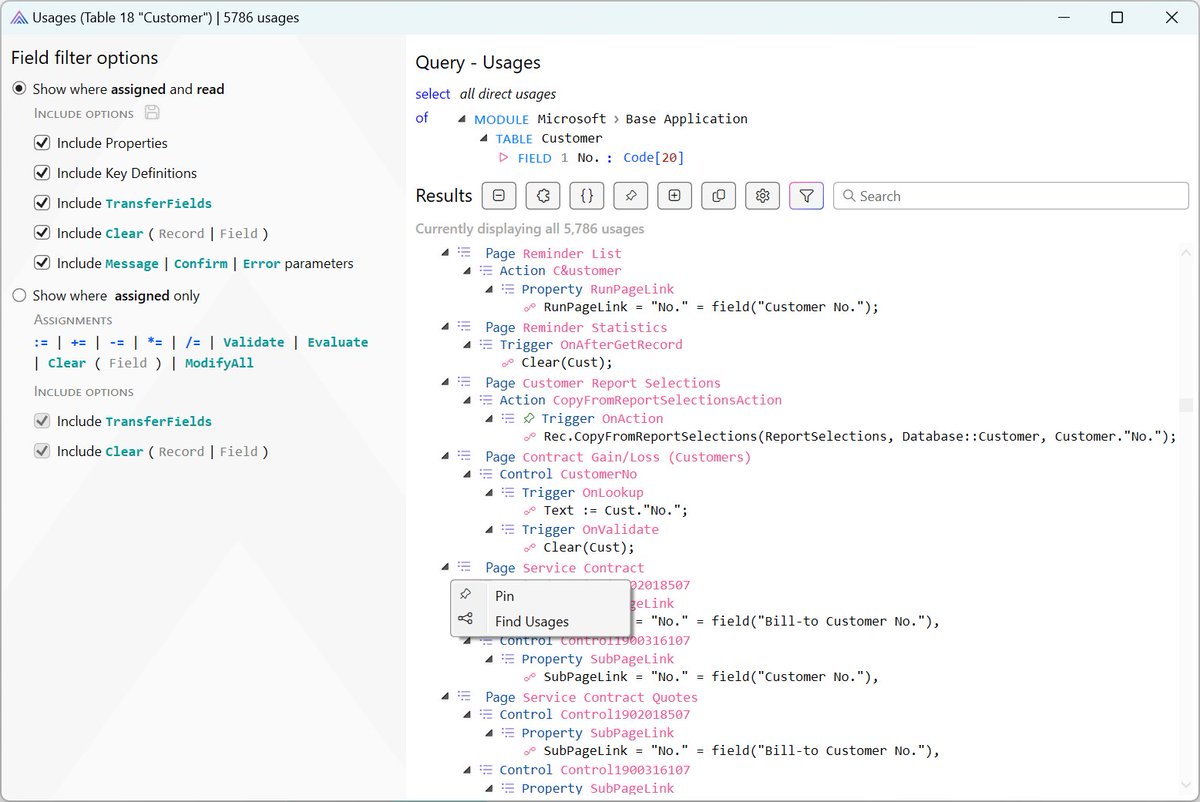Image resolution: width=1200 pixels, height=802 pixels.
Task: Select Show where assigned only
Action: 19,296
